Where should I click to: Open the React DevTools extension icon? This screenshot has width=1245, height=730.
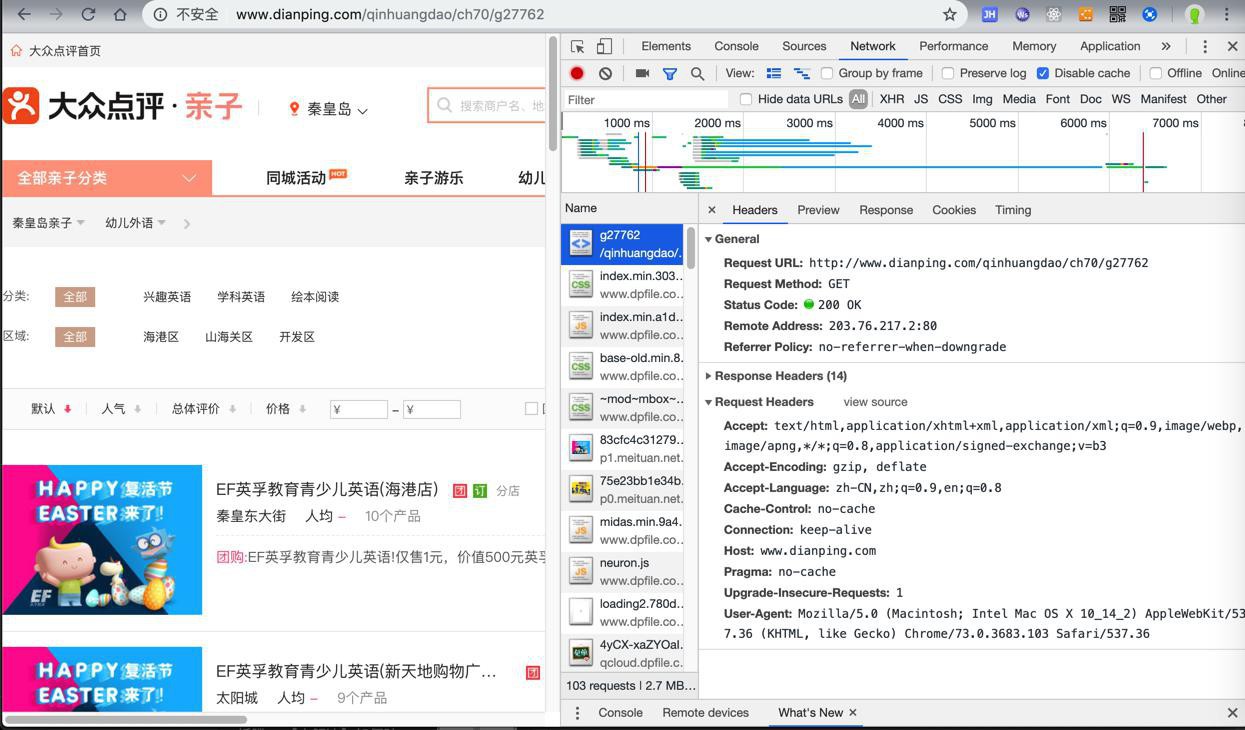point(1053,14)
